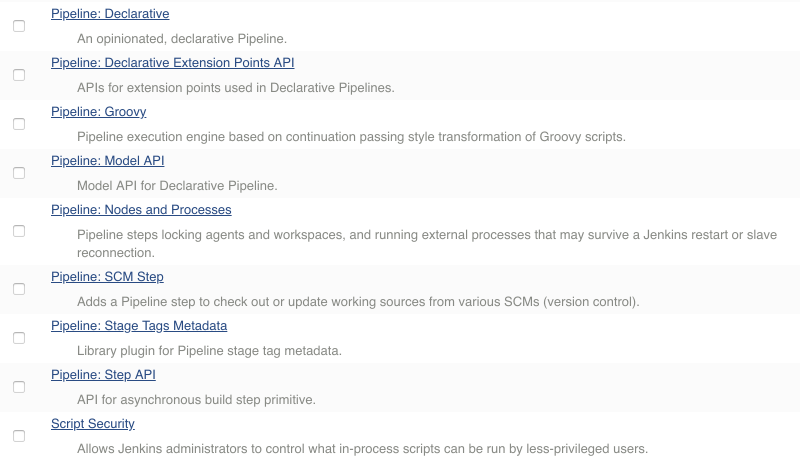Click the 'An opinionated, declarative Pipeline.' description
Image resolution: width=800 pixels, height=461 pixels.
coord(182,39)
